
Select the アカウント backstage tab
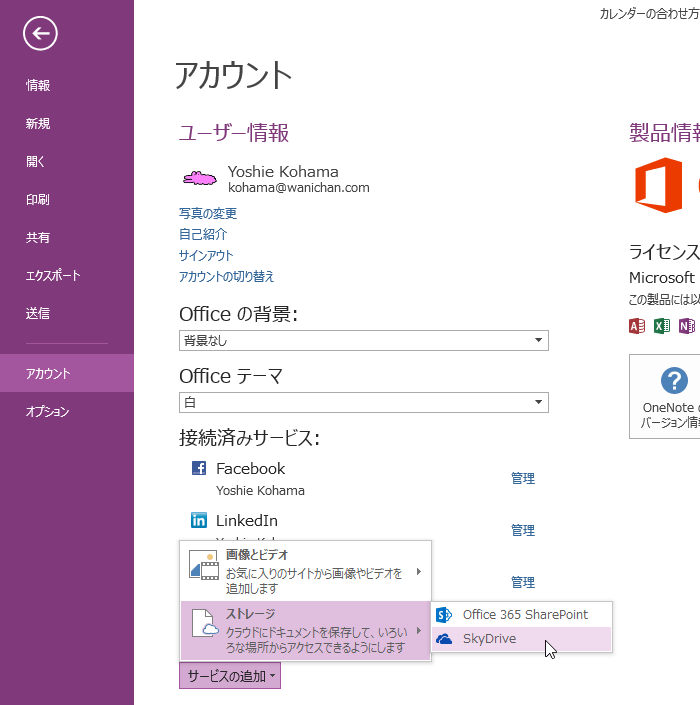coord(67,373)
